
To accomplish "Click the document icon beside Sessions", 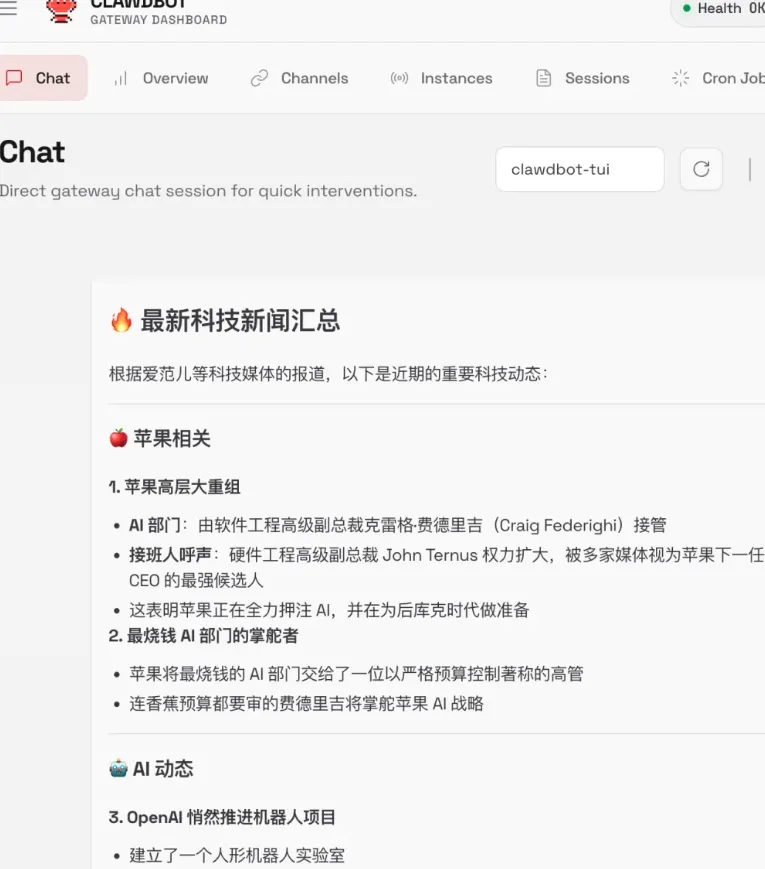I will pos(544,78).
